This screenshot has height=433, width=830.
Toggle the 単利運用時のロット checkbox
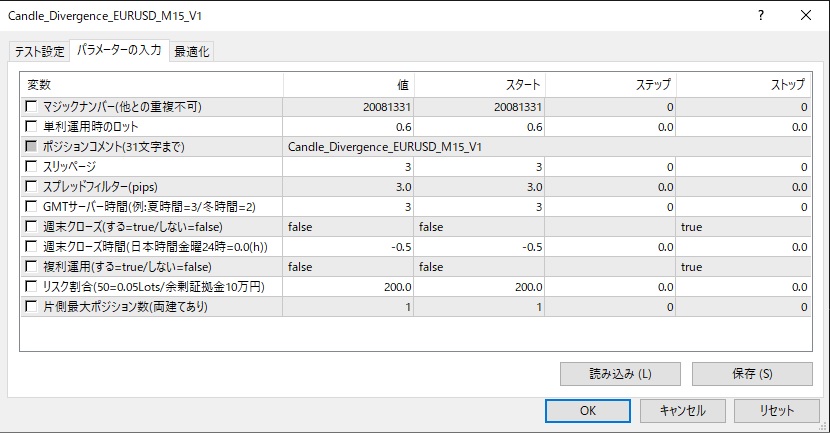point(33,127)
